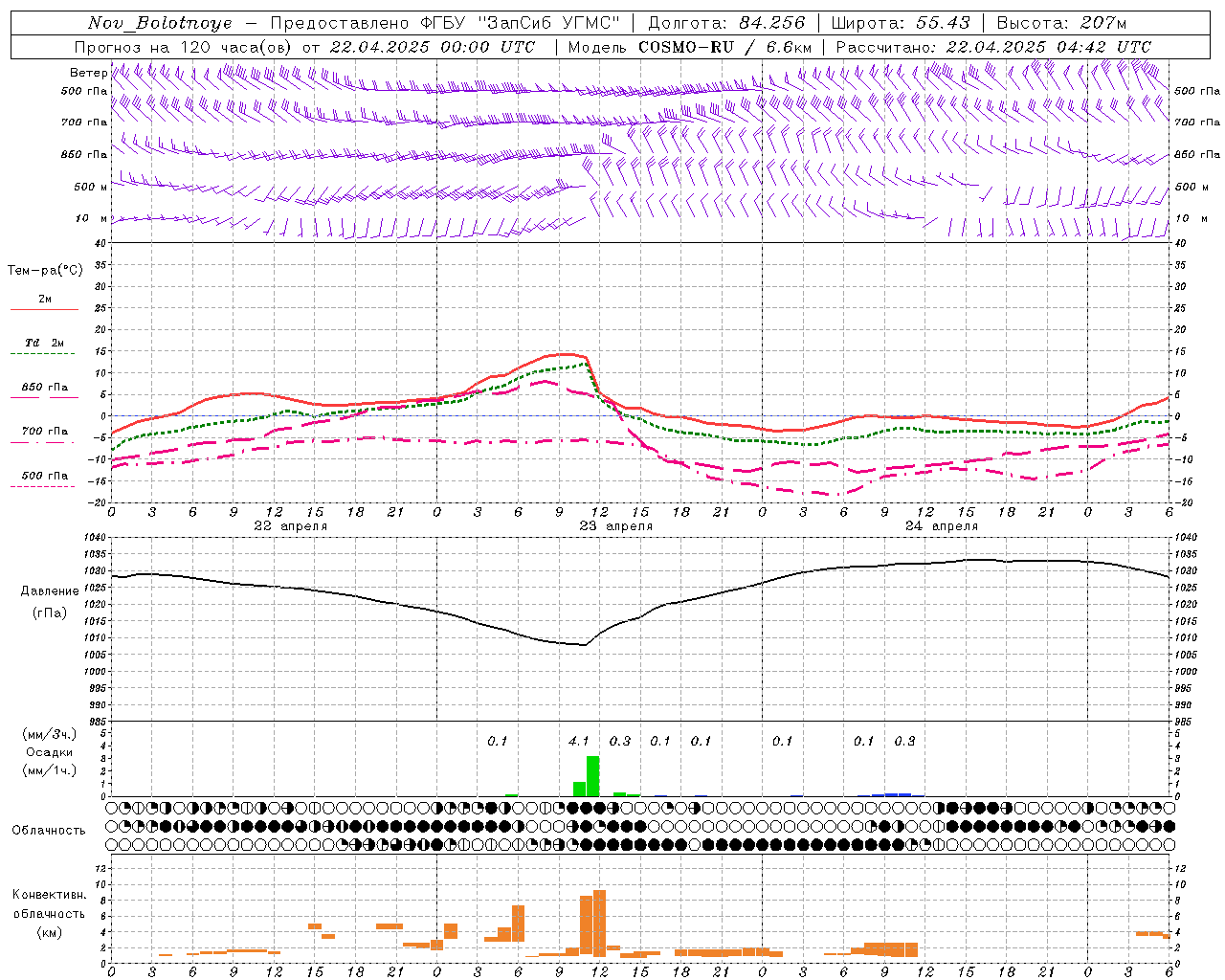
Task: Click the "Осадки" precipitation label
Action: pos(49,752)
